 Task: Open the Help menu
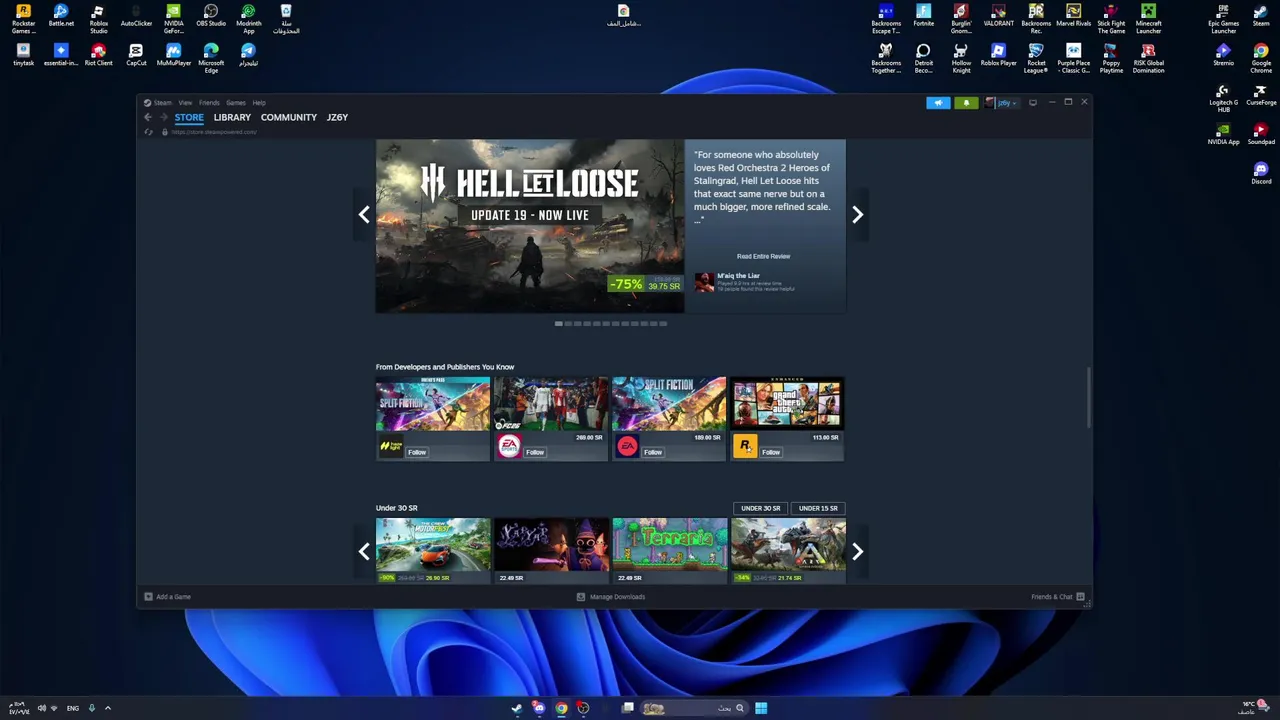[x=259, y=102]
